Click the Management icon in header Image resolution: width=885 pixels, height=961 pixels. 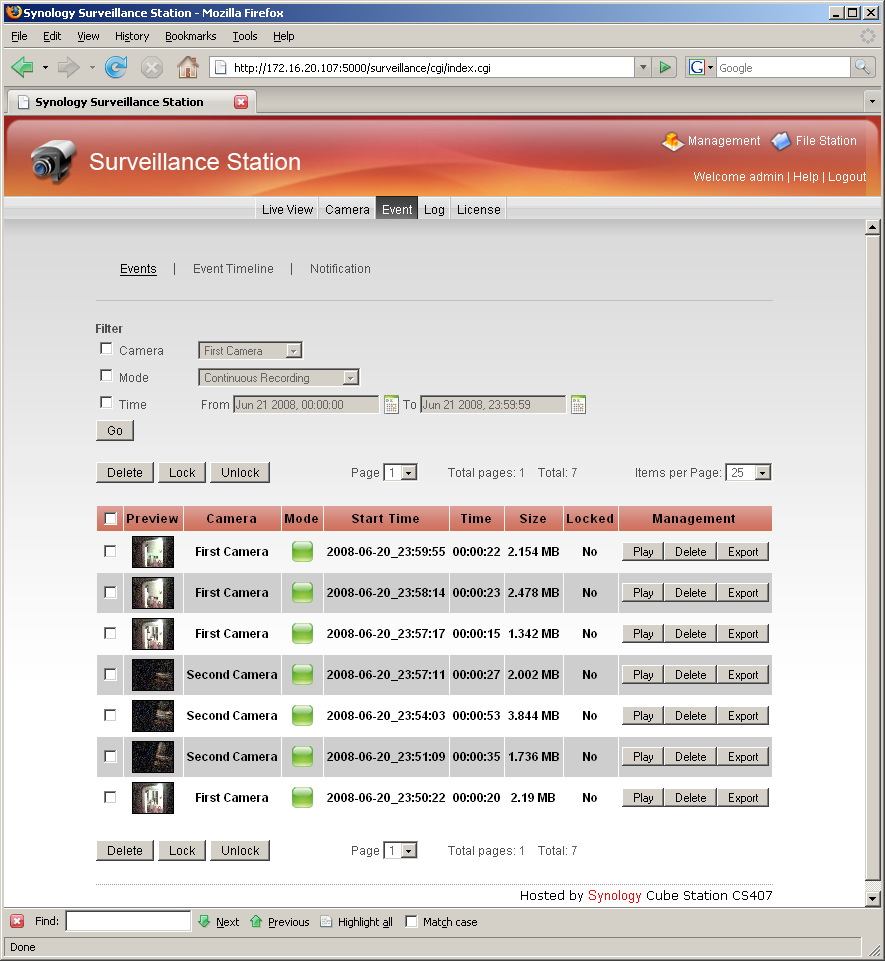(673, 141)
